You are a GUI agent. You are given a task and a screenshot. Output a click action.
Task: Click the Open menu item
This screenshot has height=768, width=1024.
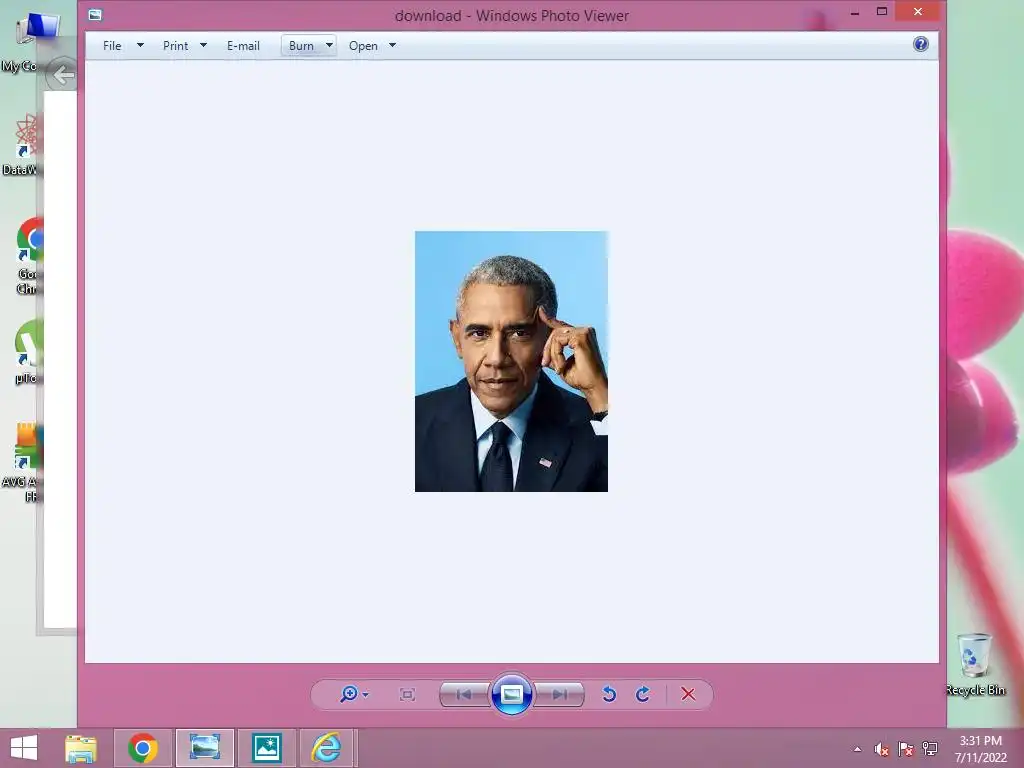pos(363,46)
